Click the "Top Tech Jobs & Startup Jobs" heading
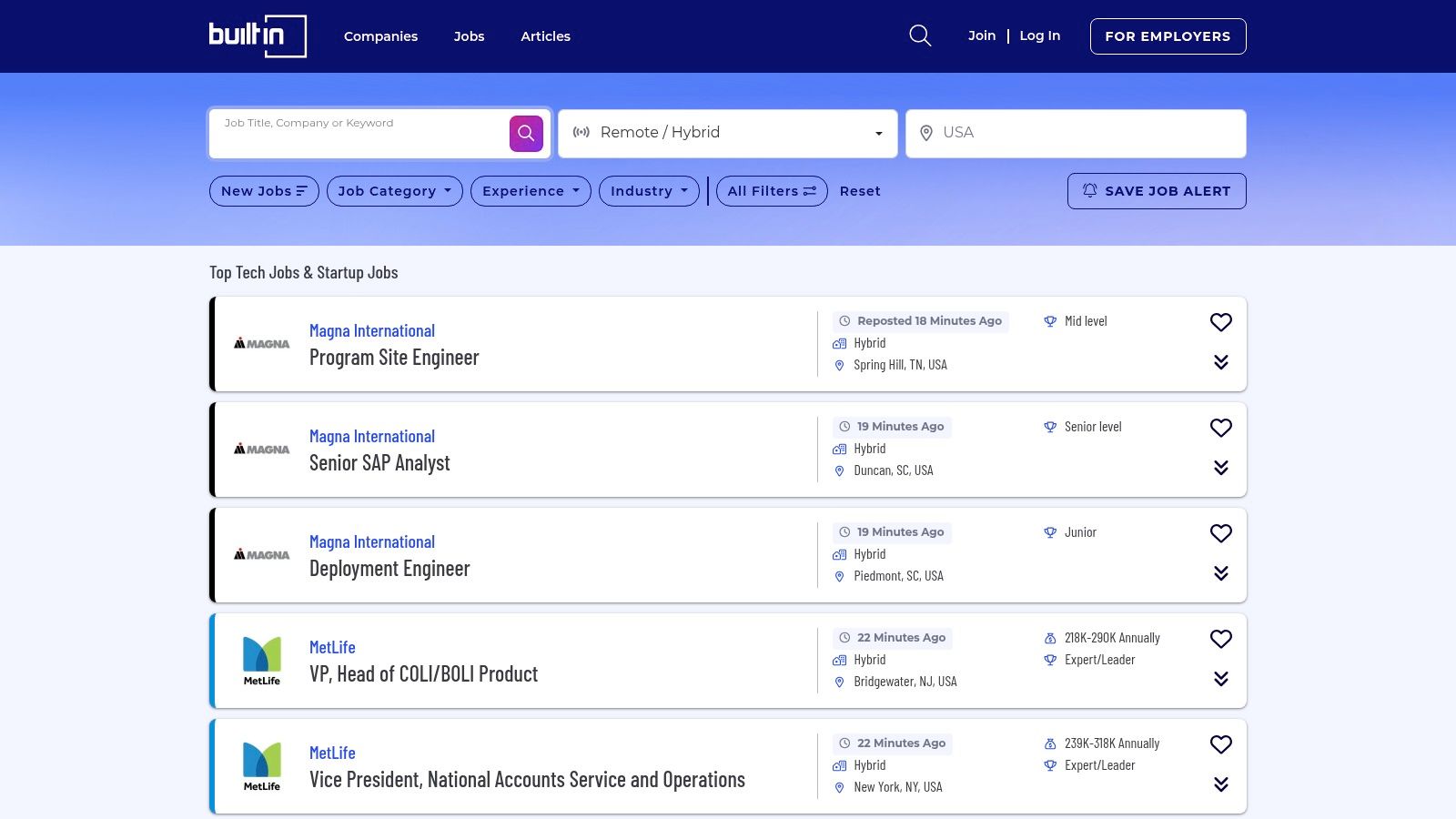1456x819 pixels. [304, 273]
